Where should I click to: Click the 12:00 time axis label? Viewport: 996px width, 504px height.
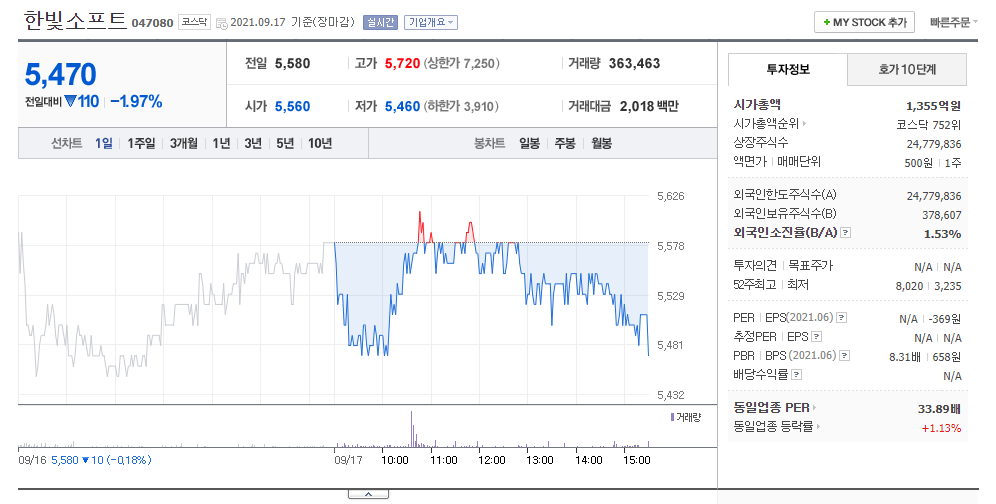(x=492, y=460)
